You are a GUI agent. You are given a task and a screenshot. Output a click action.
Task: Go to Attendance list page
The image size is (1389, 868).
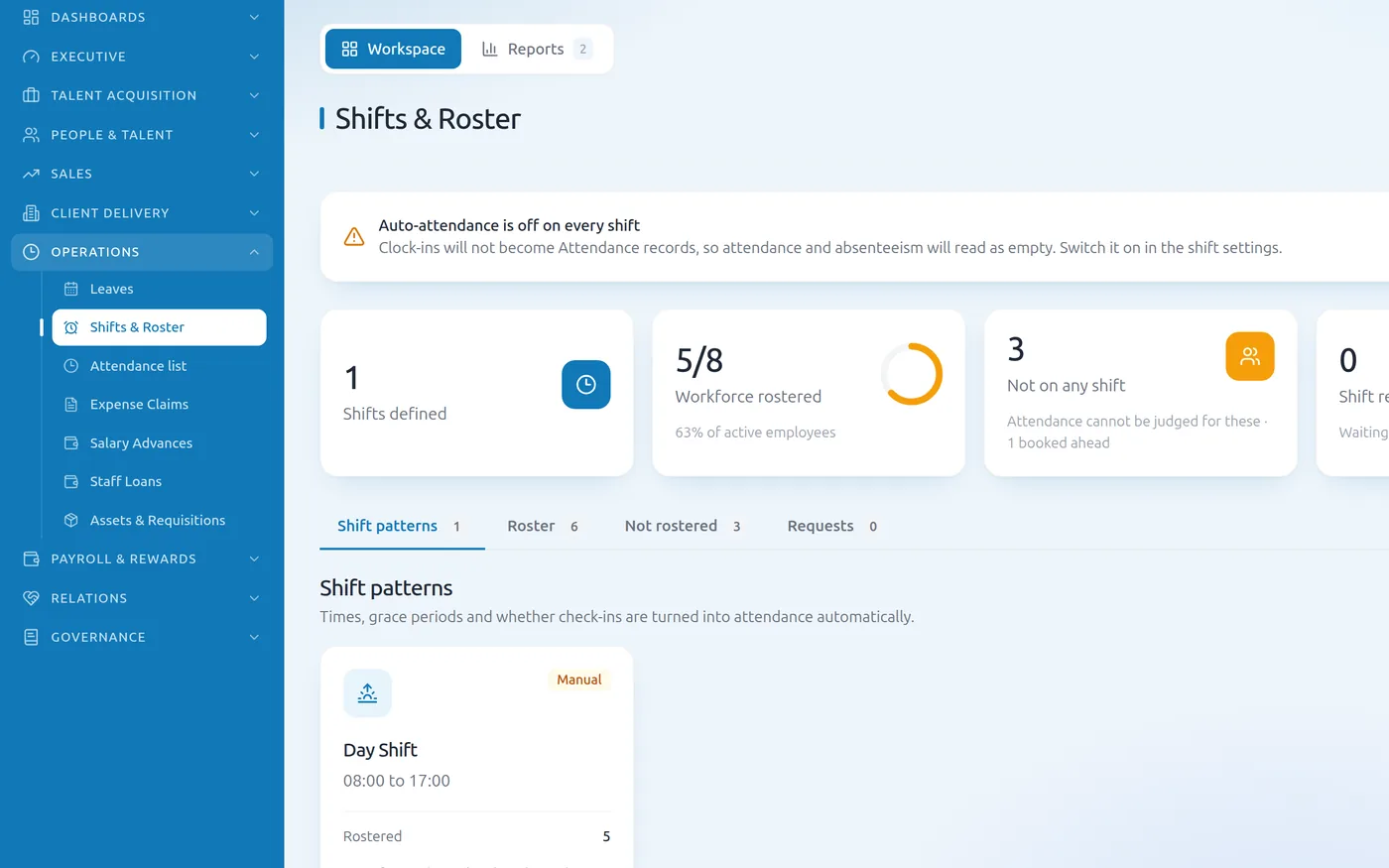point(159,366)
